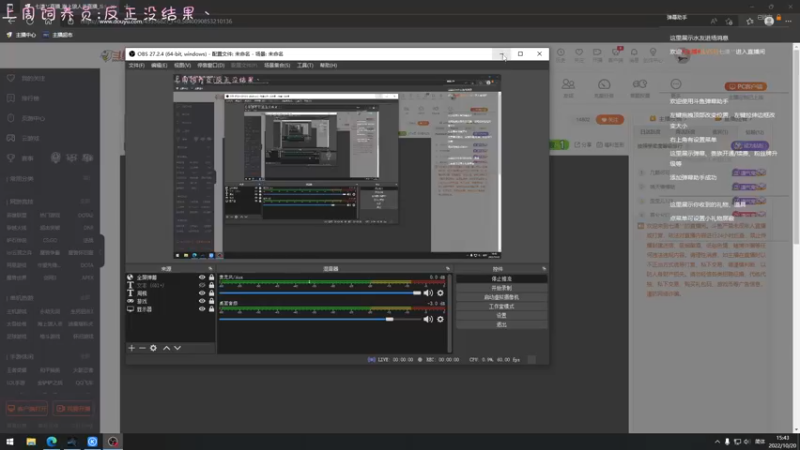Open Douyu messages bell icon in header
The image size is (800, 450).
click(x=634, y=52)
